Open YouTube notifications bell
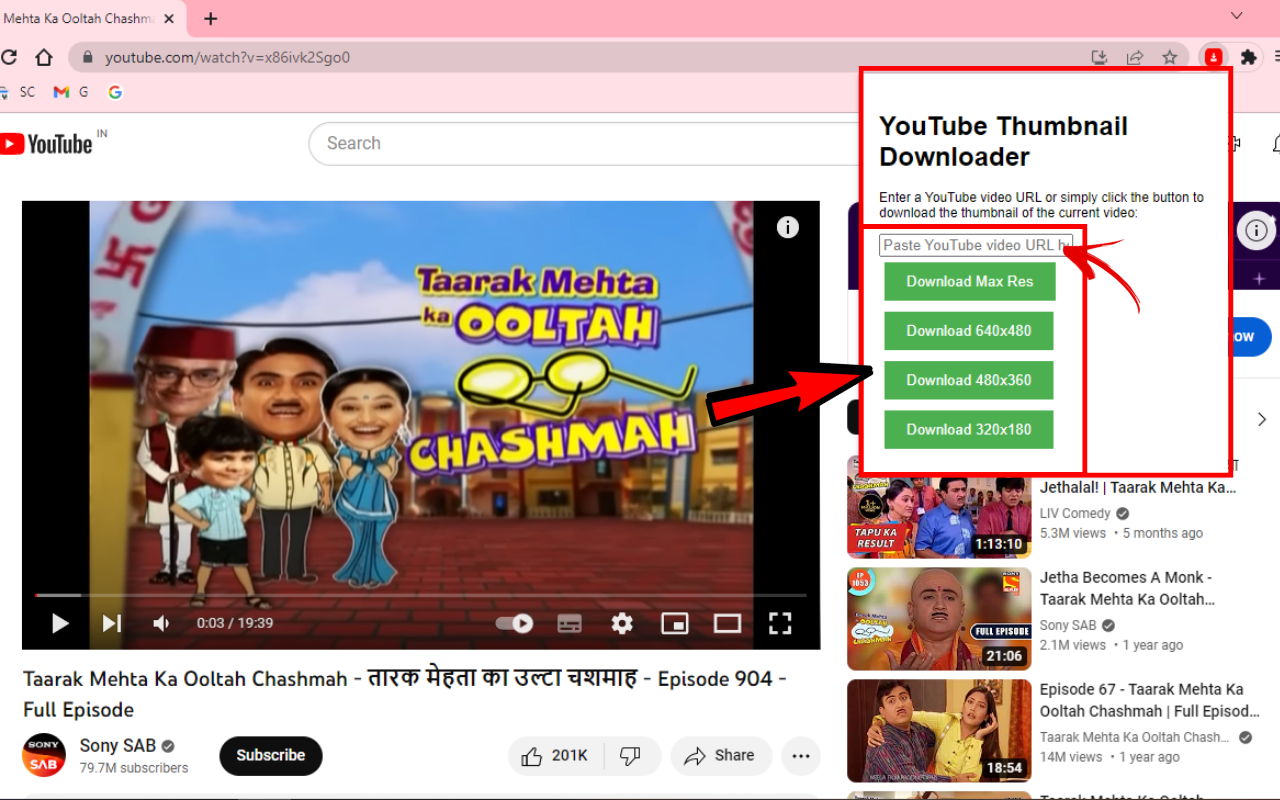The image size is (1280, 800). tap(1275, 144)
